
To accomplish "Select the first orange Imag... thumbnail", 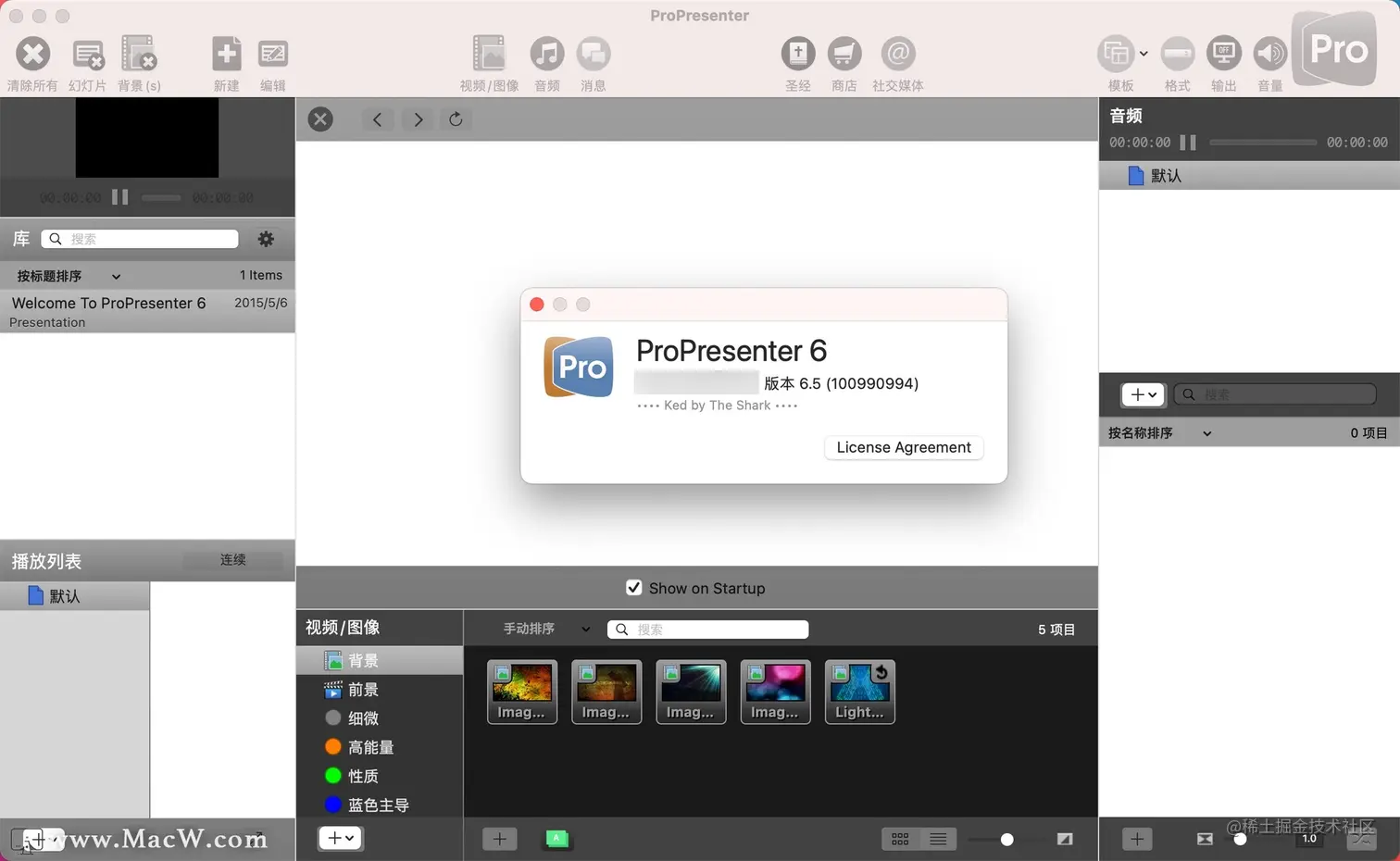I will 522,692.
